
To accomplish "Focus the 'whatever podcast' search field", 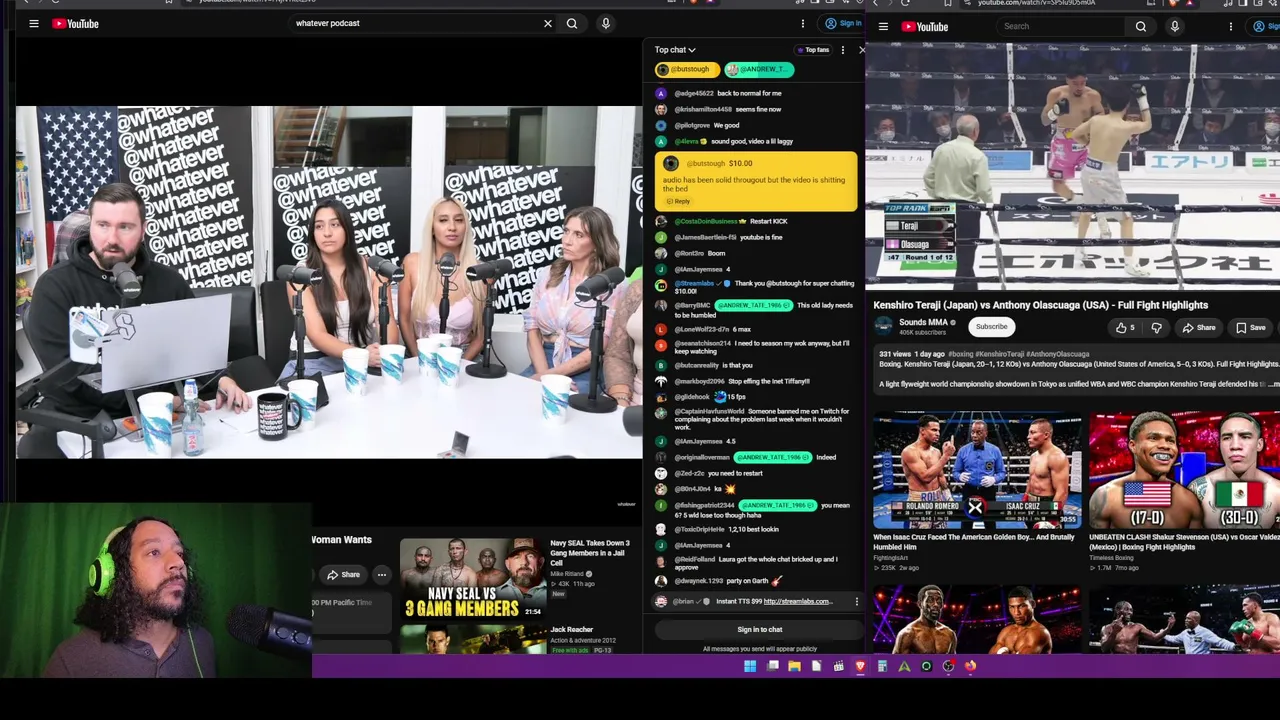I will [413, 23].
